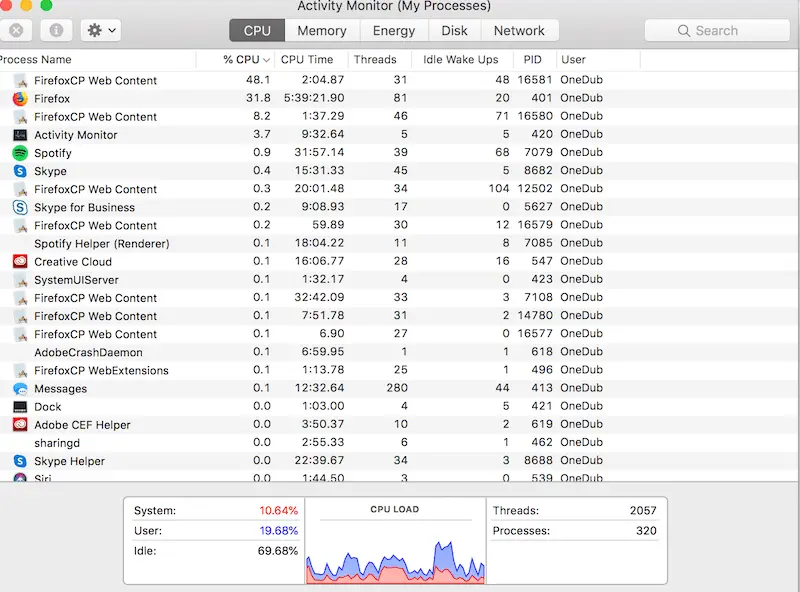Click the Spotify process icon
Image resolution: width=800 pixels, height=592 pixels.
(x=20, y=153)
